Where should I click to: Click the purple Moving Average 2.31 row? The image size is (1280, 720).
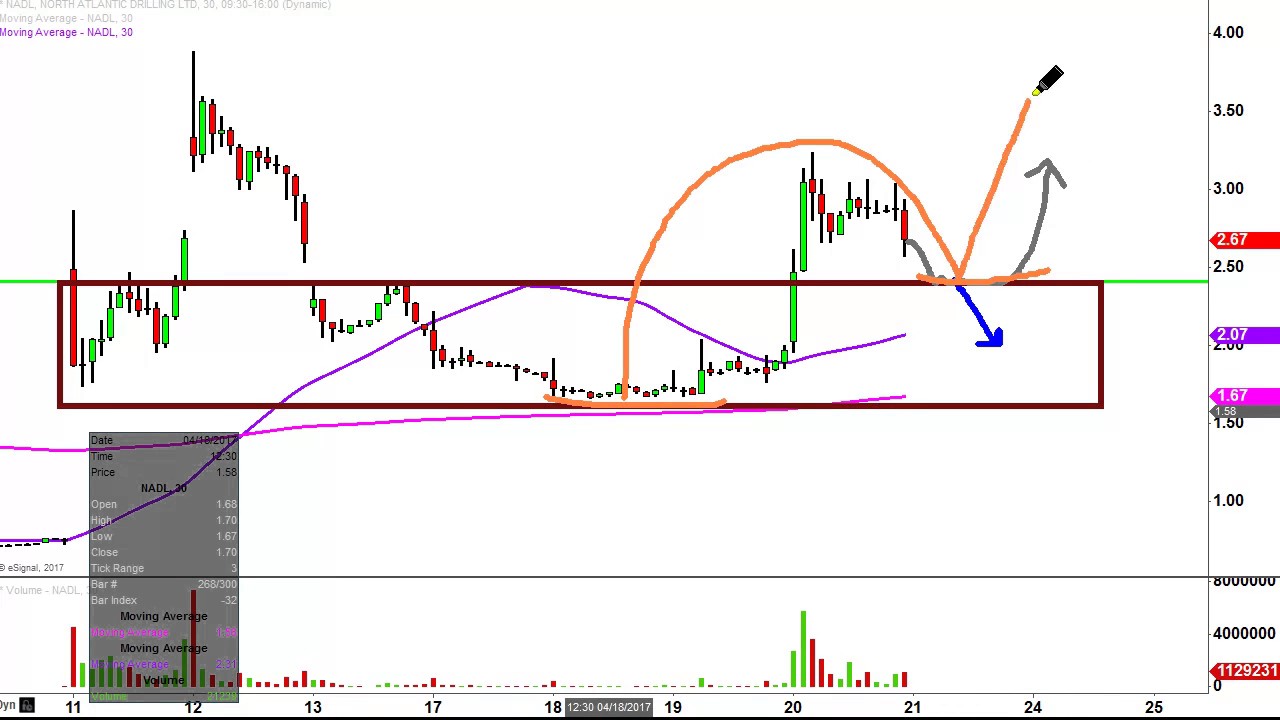[x=164, y=664]
